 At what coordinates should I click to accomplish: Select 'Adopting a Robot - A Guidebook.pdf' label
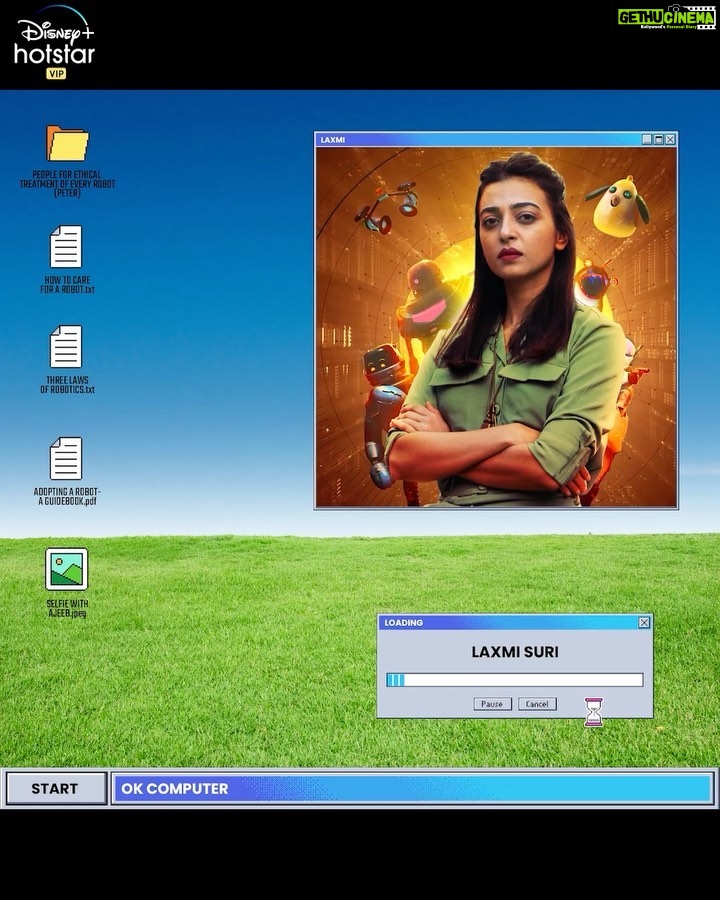(67, 496)
